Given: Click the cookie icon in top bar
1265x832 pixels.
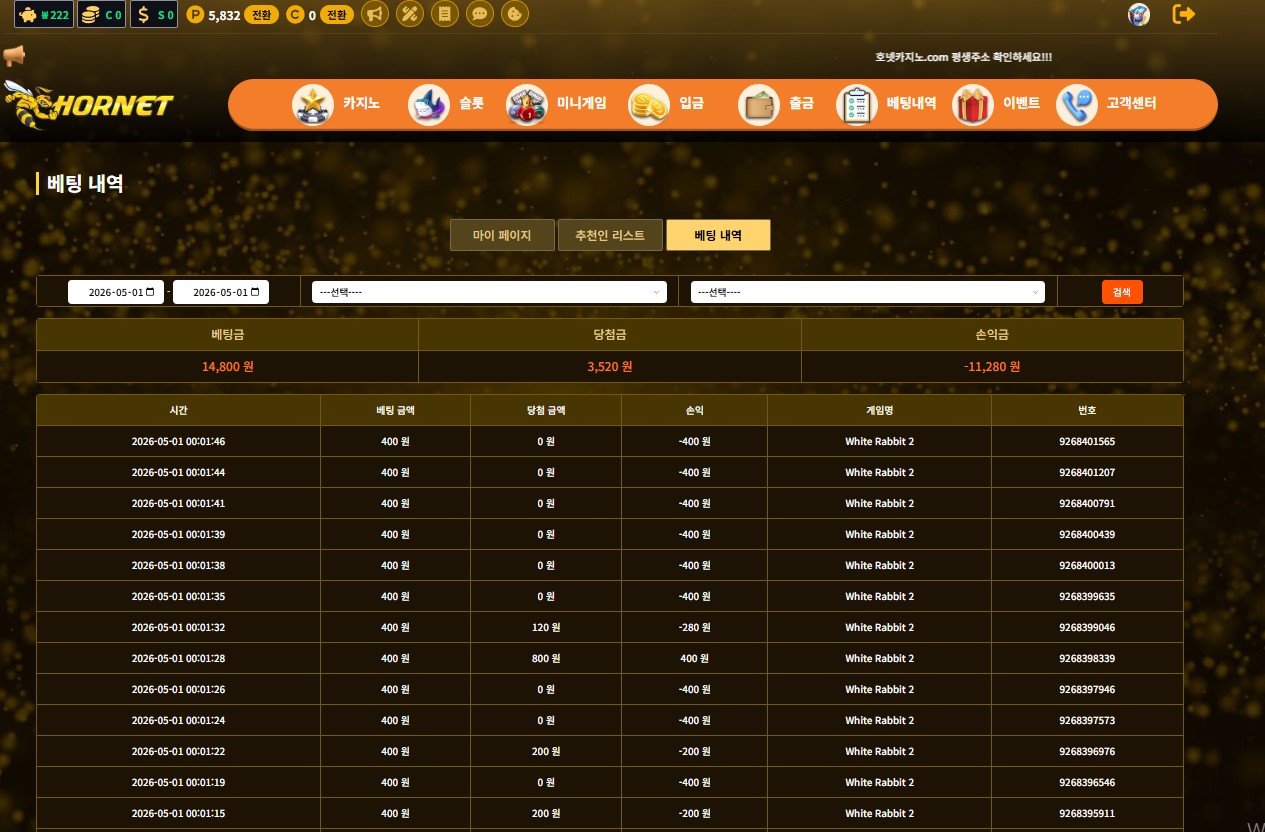Looking at the screenshot, I should point(515,14).
